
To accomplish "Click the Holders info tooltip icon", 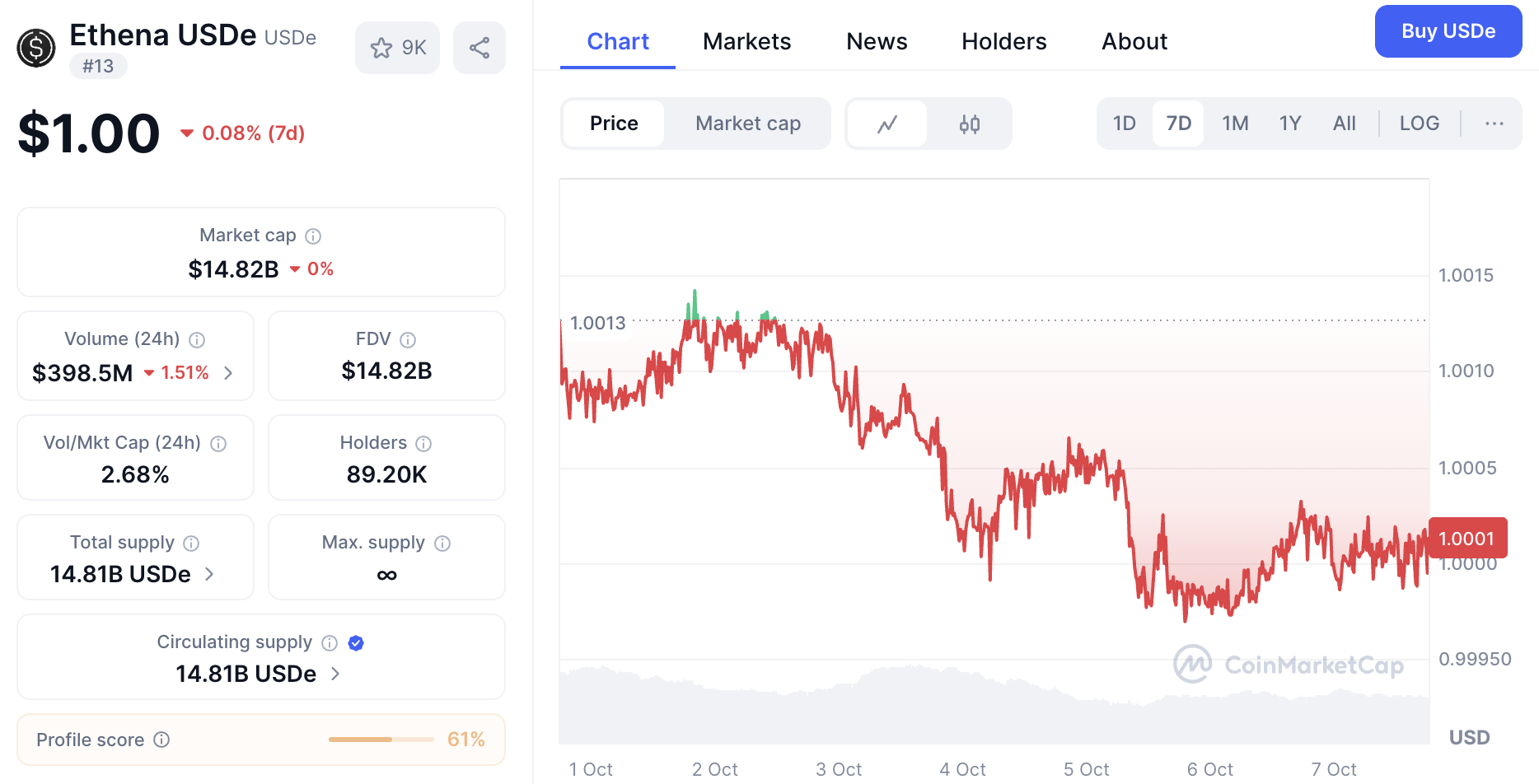I will coord(423,443).
